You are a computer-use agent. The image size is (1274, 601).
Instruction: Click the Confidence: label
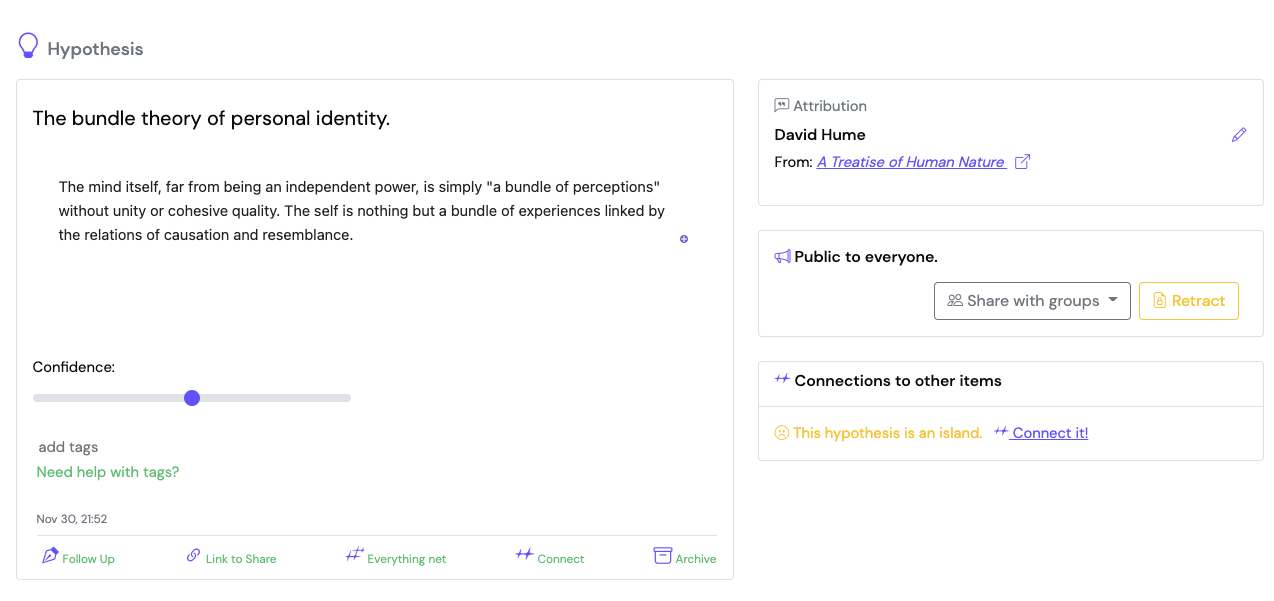(74, 367)
